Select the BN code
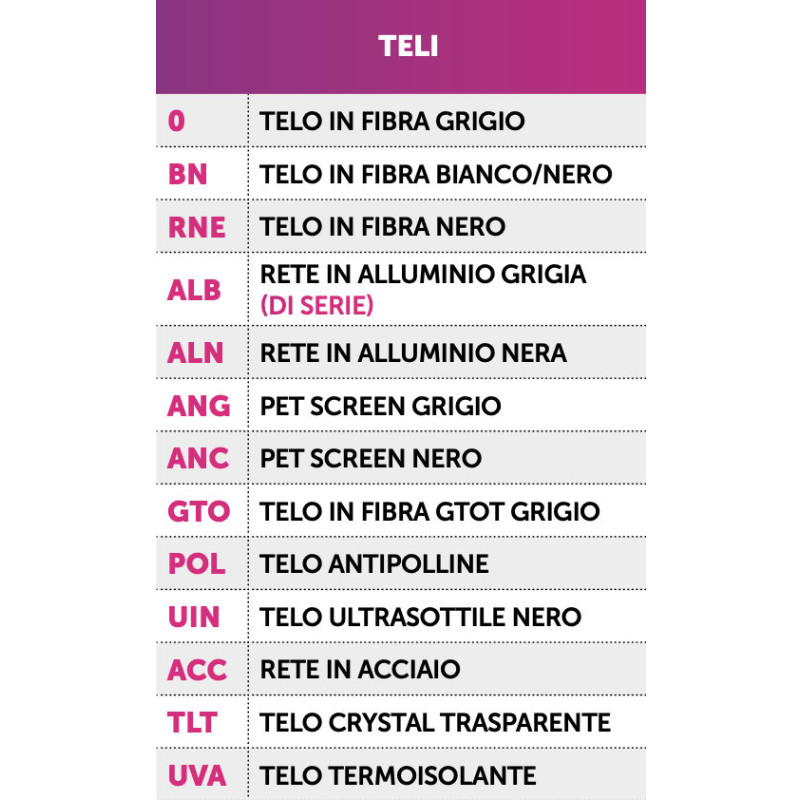 [x=188, y=174]
